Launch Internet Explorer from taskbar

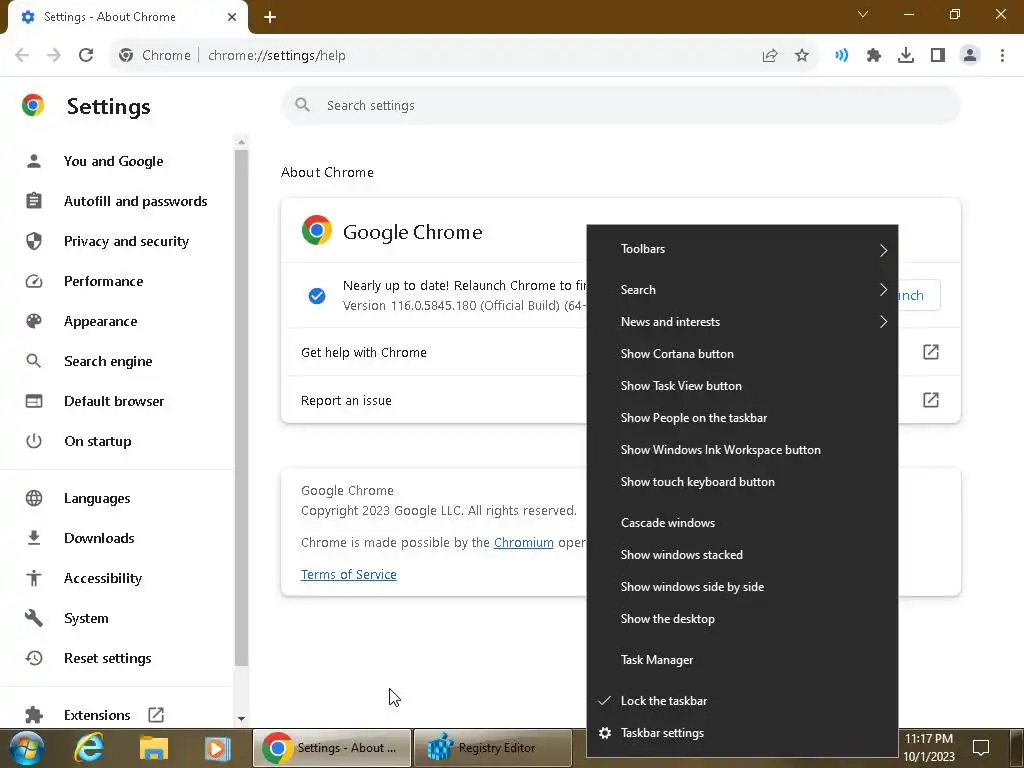[x=89, y=748]
